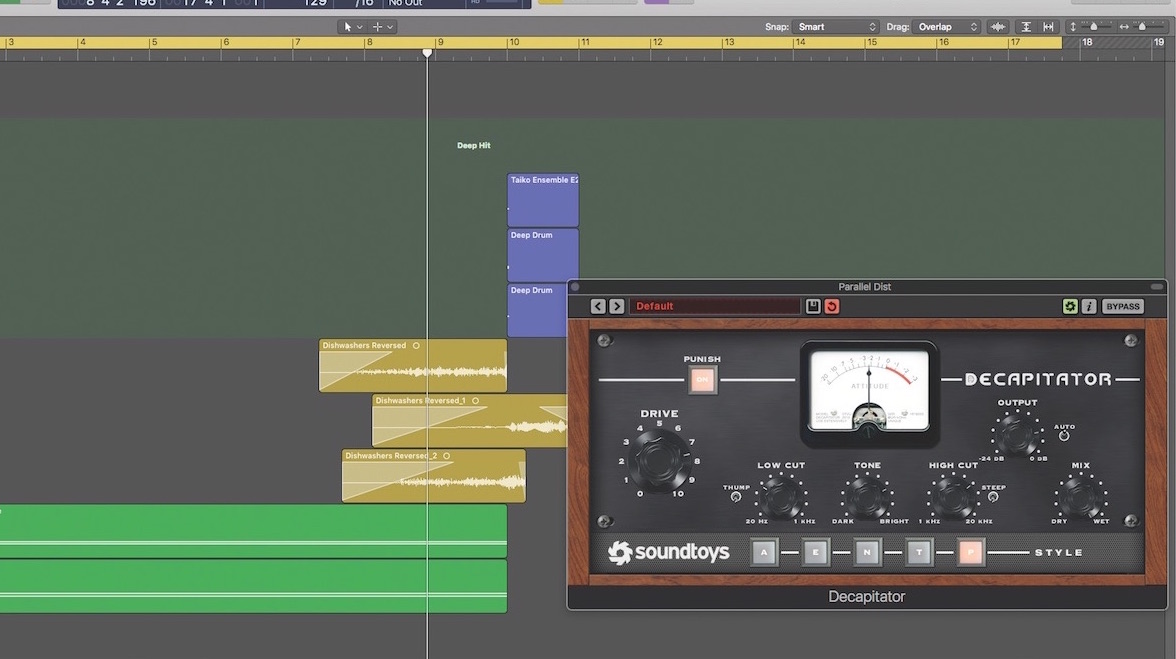Screen dimensions: 1176x659
Task: Click the Decapitator label at window bottom
Action: 866,597
